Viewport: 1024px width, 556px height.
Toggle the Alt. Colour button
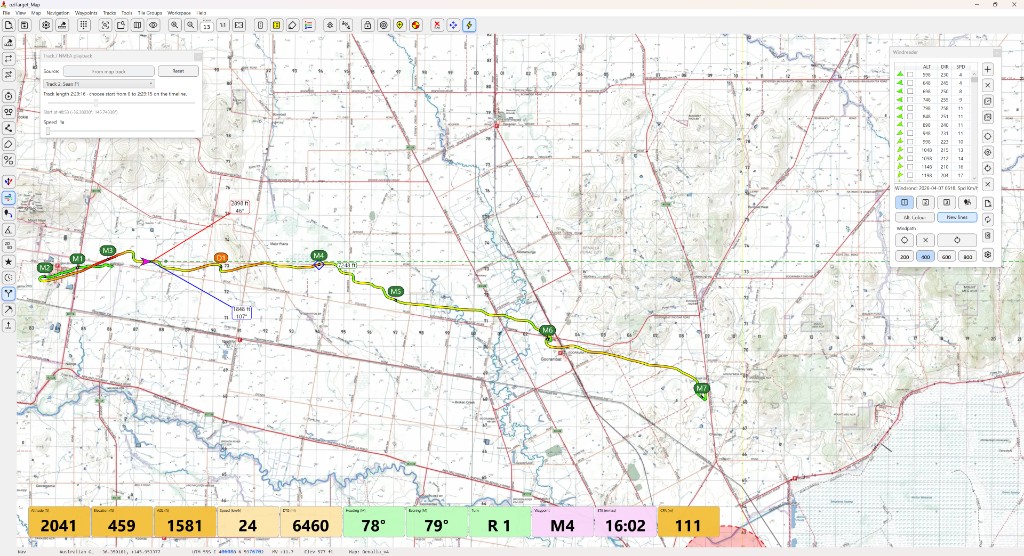click(x=914, y=217)
